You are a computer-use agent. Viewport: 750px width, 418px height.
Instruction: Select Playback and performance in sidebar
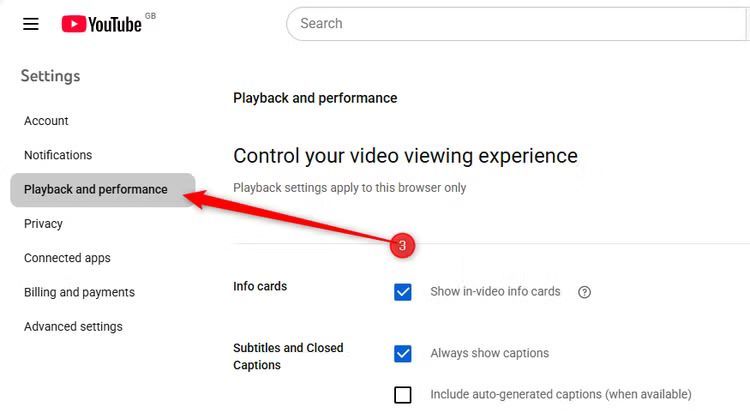coord(96,189)
